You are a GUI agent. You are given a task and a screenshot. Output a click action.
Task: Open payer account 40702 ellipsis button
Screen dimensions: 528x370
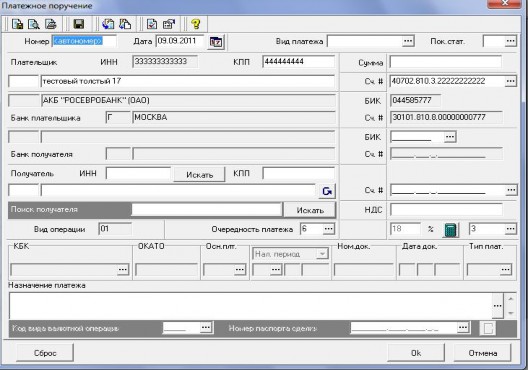pos(510,81)
